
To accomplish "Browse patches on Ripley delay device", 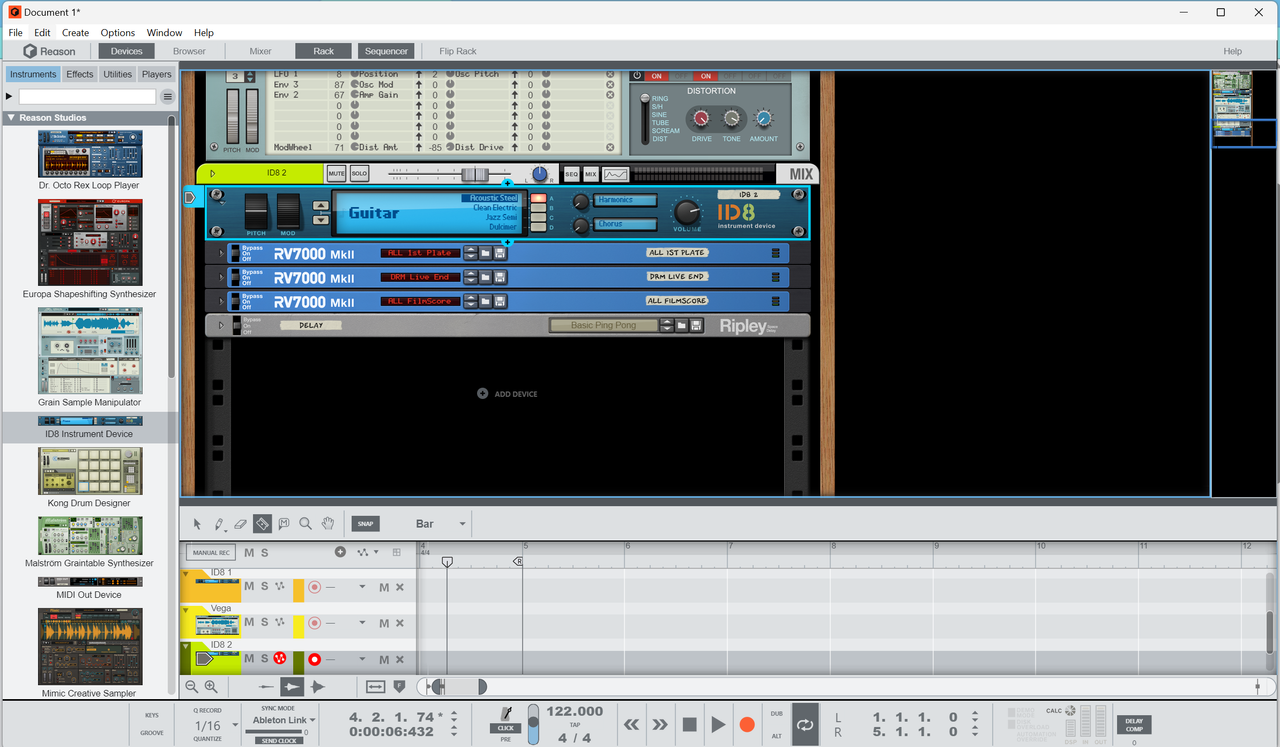I will pyautogui.click(x=682, y=325).
